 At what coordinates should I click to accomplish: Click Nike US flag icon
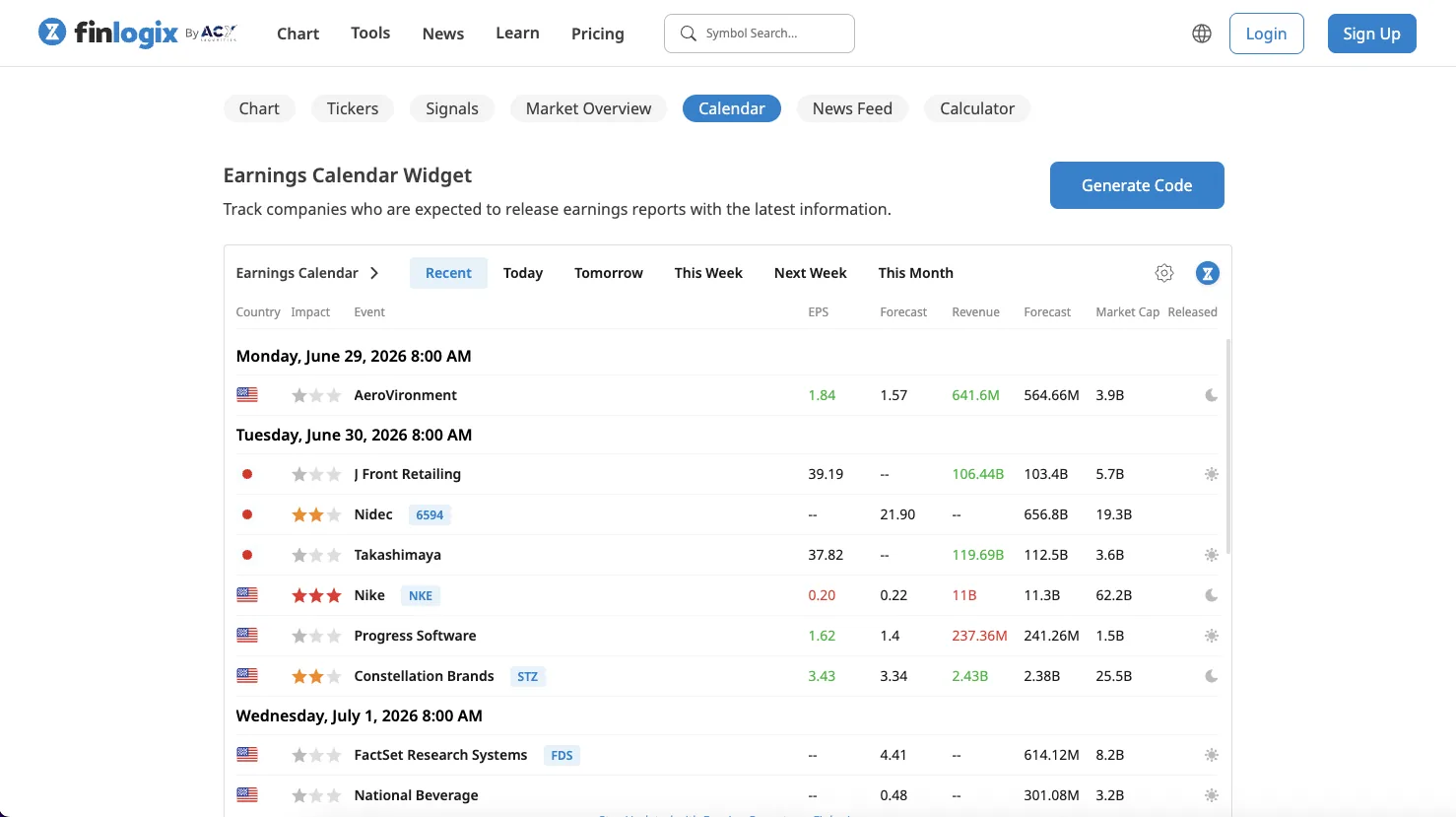[247, 595]
